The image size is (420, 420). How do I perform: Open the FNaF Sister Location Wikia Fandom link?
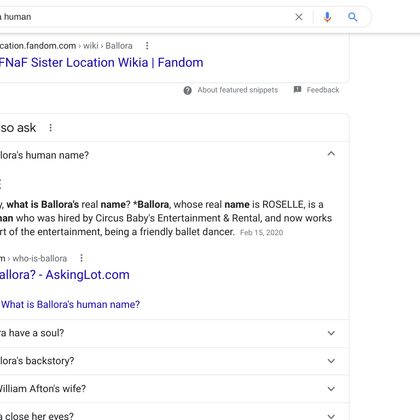101,63
